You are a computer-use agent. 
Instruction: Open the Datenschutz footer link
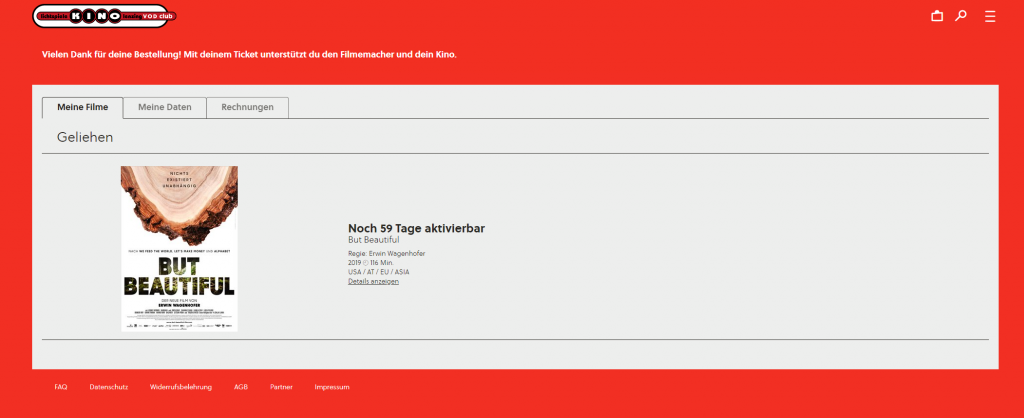coord(108,387)
